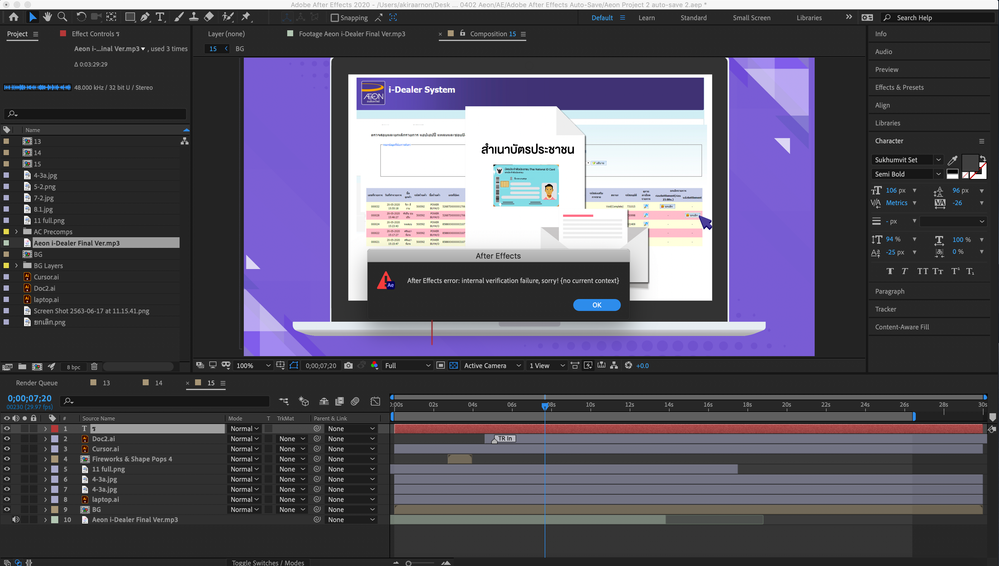Hide the Cursor.ai layer via eye icon

(x=7, y=449)
